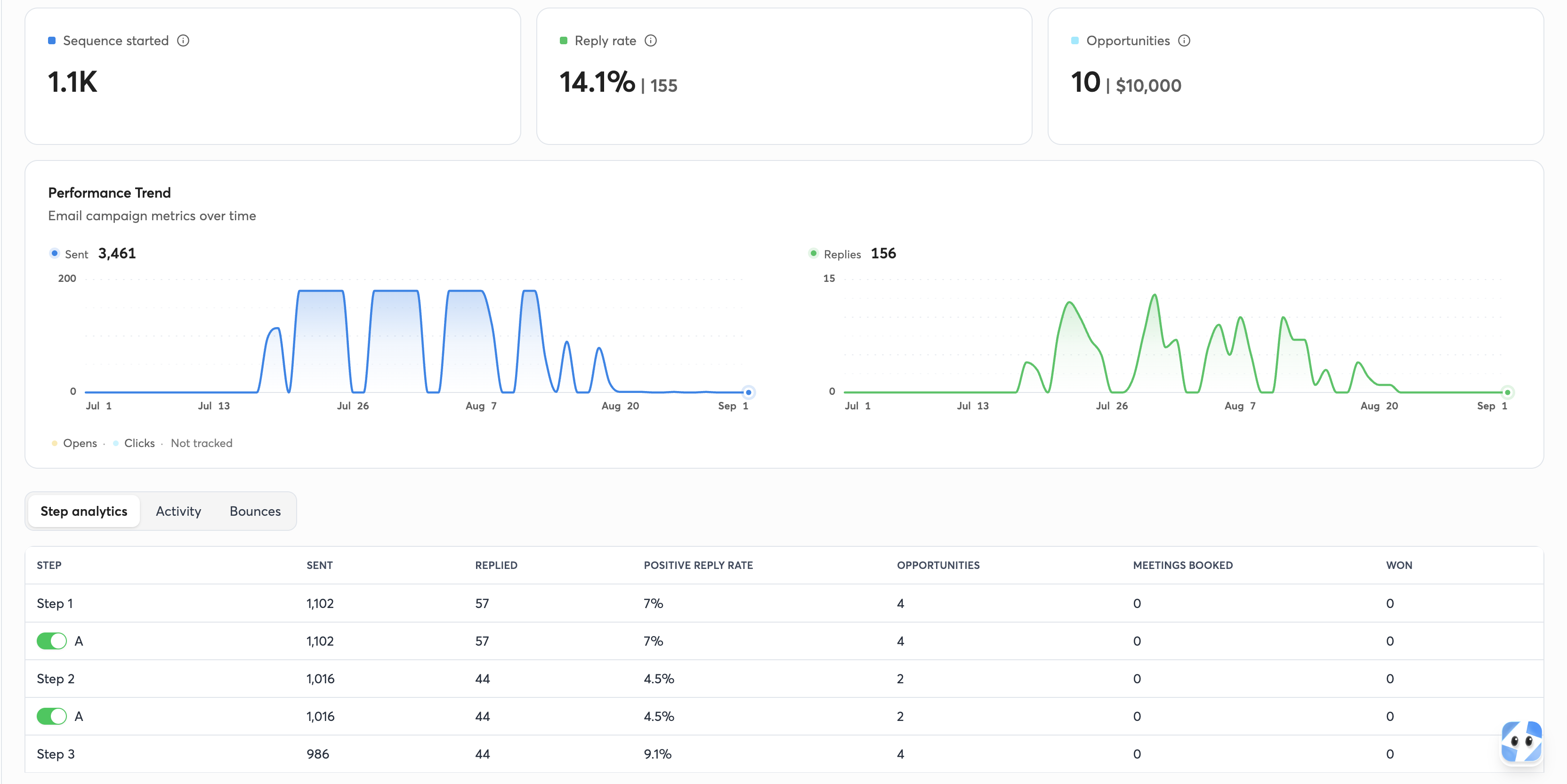Click info icon beside Opportunities

pos(1184,41)
